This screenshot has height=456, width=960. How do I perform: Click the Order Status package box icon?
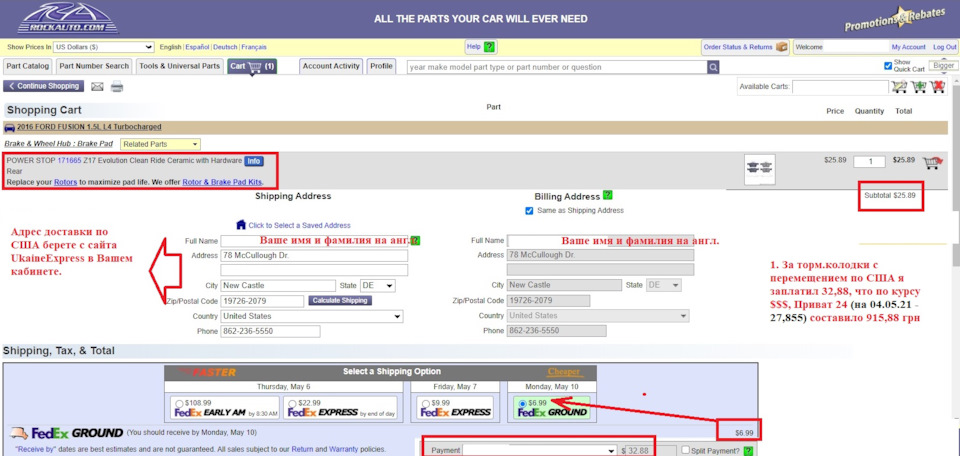click(x=782, y=47)
